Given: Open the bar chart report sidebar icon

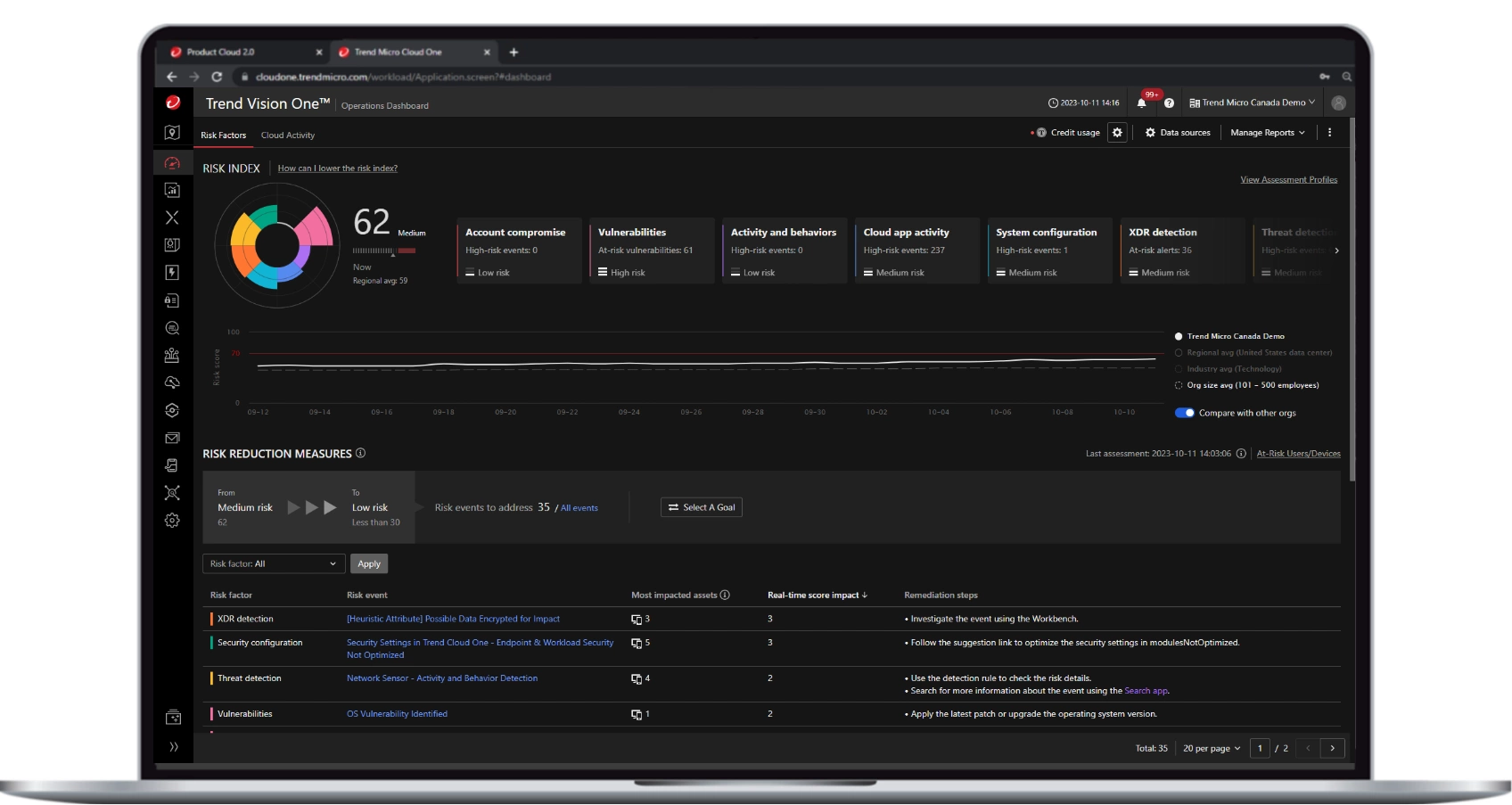Looking at the screenshot, I should click(173, 190).
